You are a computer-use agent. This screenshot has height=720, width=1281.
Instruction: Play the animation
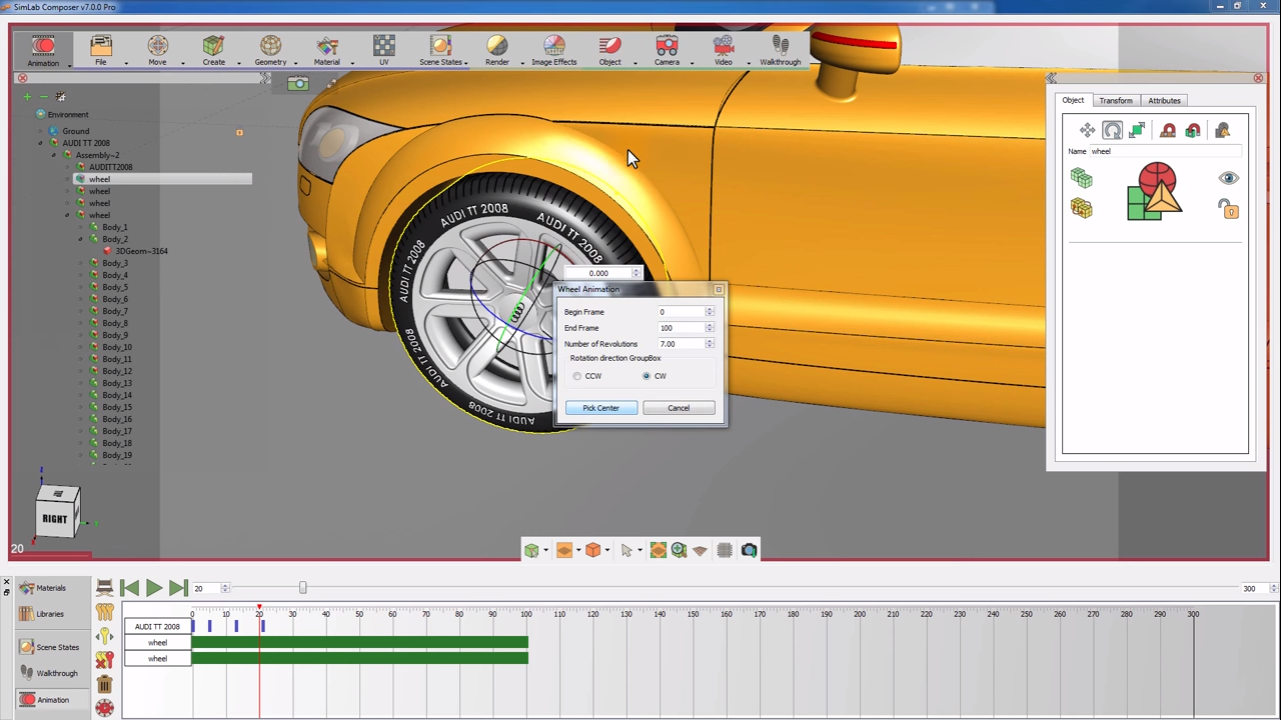pos(153,588)
